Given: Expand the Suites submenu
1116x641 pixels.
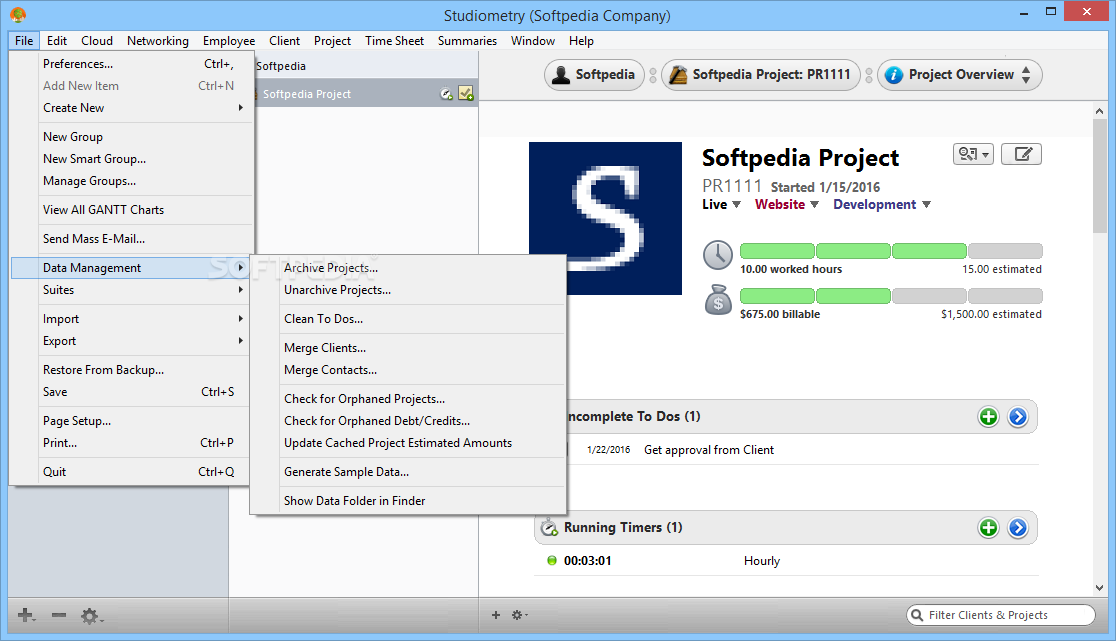Looking at the screenshot, I should 131,290.
